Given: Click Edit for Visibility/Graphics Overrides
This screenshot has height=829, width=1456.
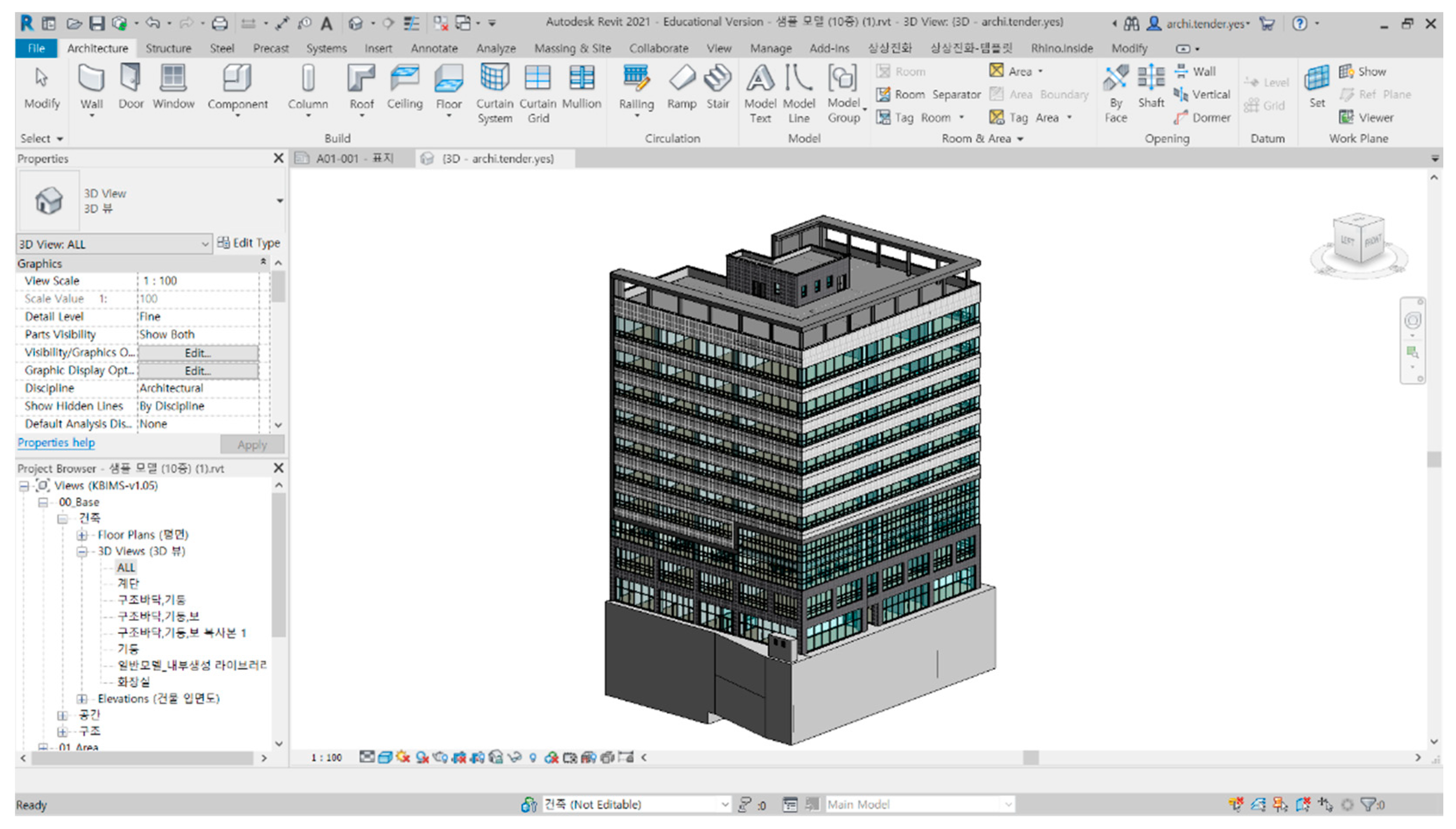Looking at the screenshot, I should [198, 352].
